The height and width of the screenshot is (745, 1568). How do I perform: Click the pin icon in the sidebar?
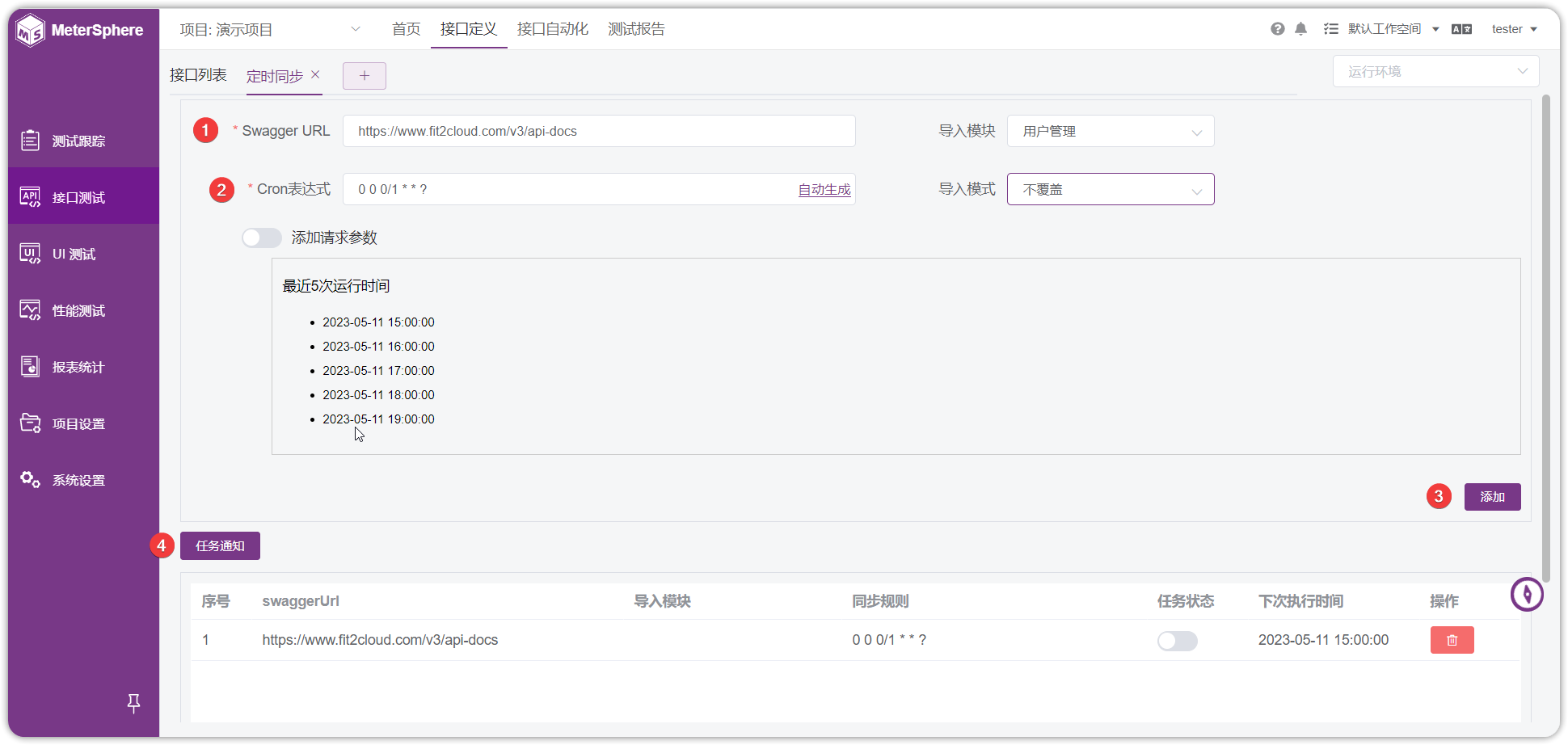pos(134,704)
